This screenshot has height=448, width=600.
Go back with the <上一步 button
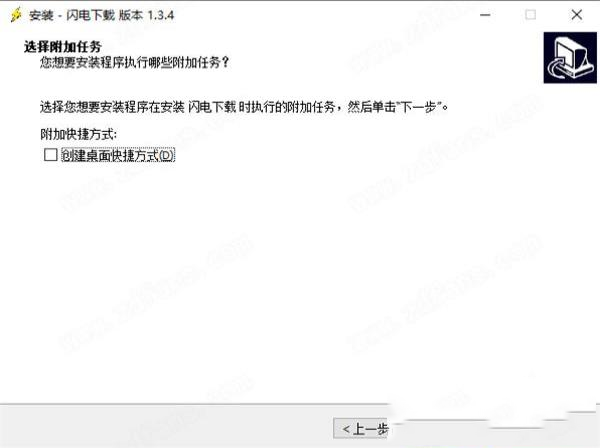coord(360,428)
